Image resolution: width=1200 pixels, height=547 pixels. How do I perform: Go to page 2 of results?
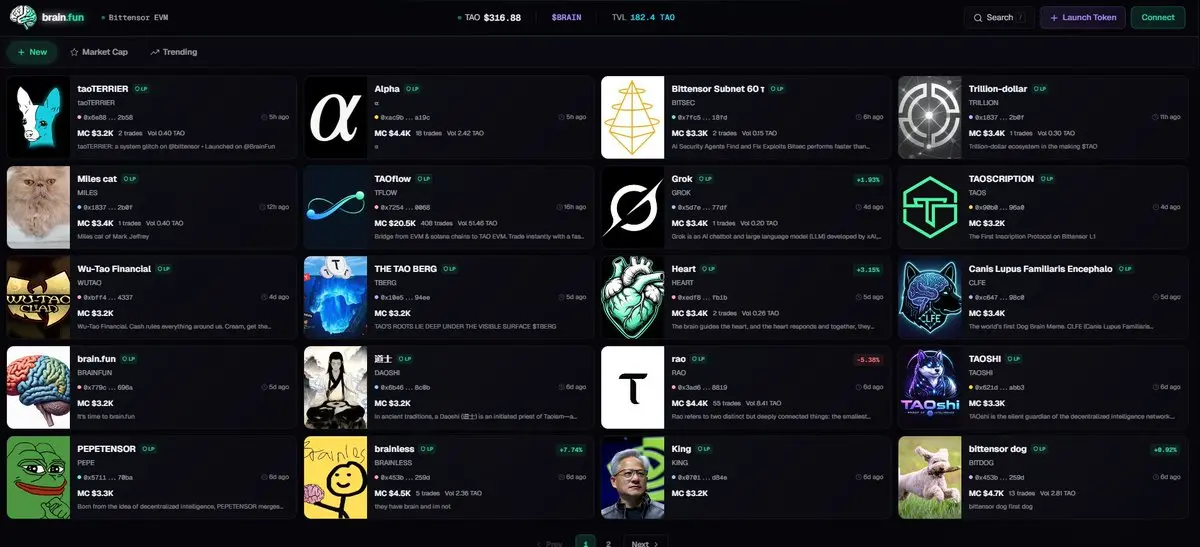point(608,543)
